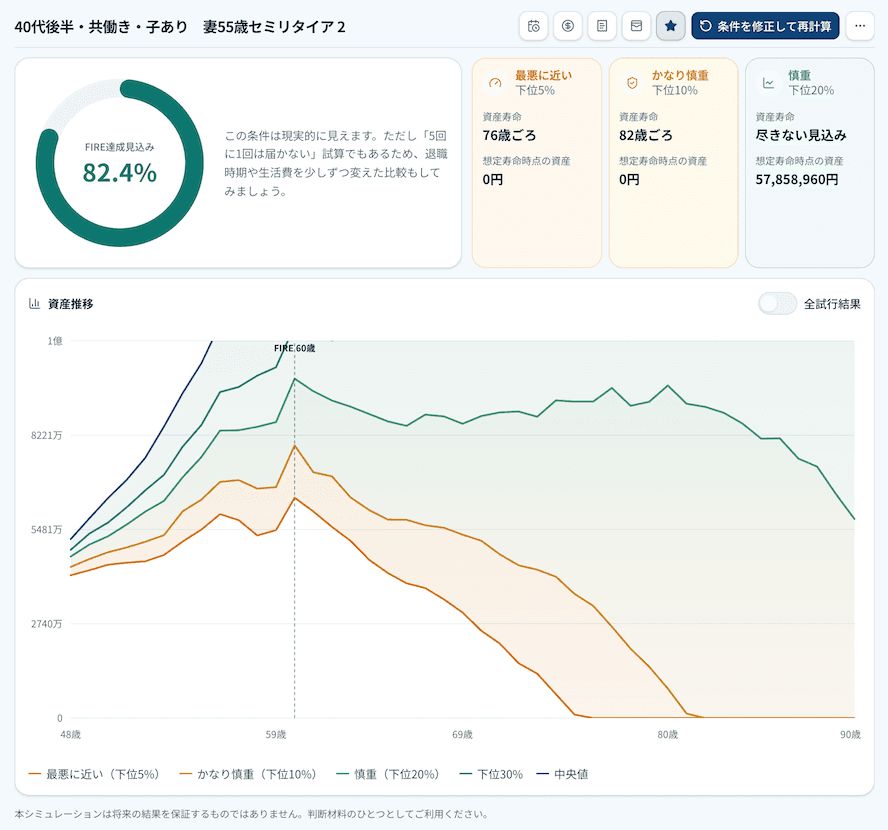Screen dimensions: 888x830
Task: Click the 69歳 x-axis label
Action: (x=462, y=734)
